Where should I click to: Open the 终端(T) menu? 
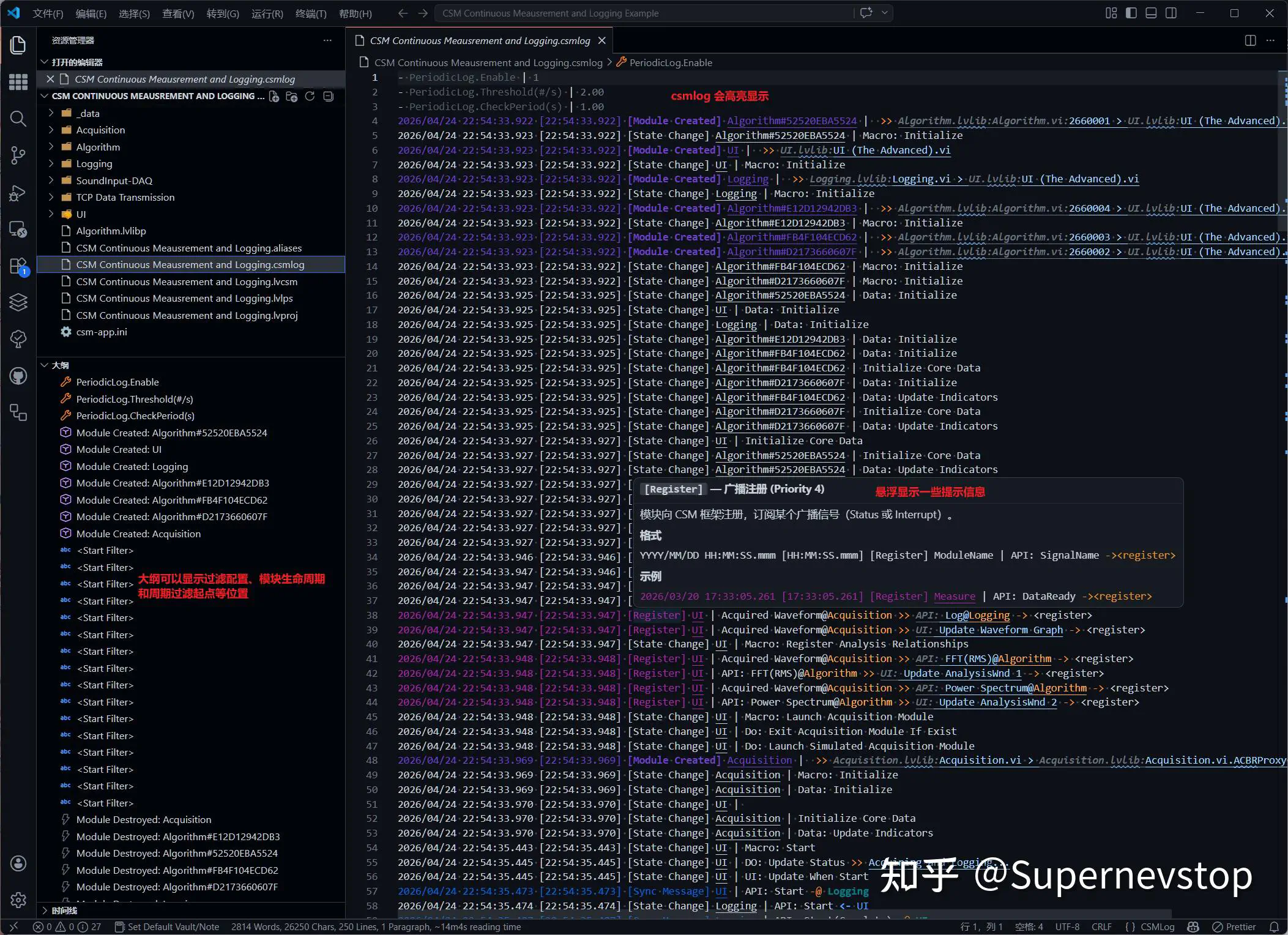(x=311, y=13)
